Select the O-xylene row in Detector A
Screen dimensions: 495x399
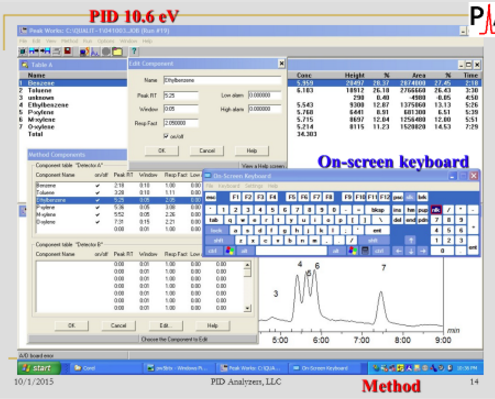point(118,222)
